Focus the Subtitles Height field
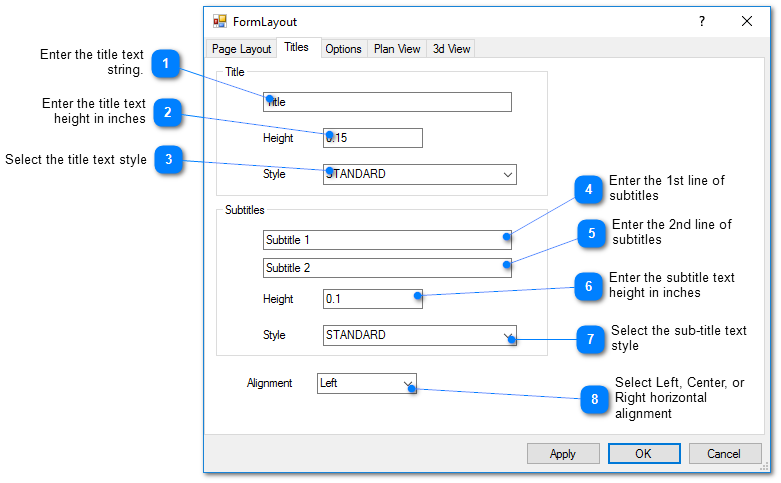The image size is (781, 483). 370,299
